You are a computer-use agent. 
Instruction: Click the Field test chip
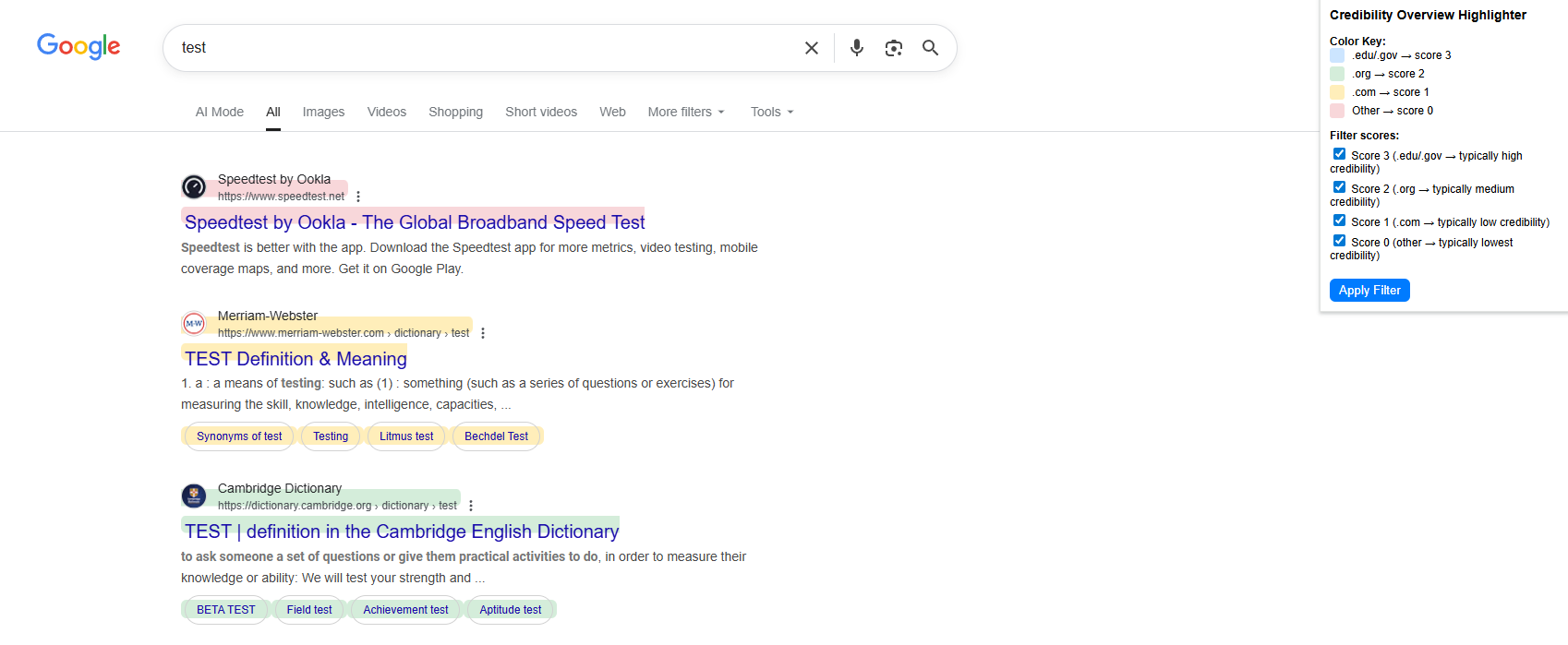coord(309,610)
